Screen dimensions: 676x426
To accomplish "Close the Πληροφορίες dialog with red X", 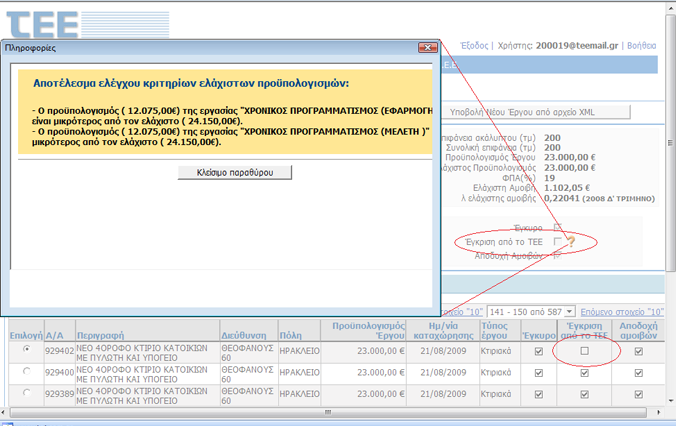I will [430, 46].
